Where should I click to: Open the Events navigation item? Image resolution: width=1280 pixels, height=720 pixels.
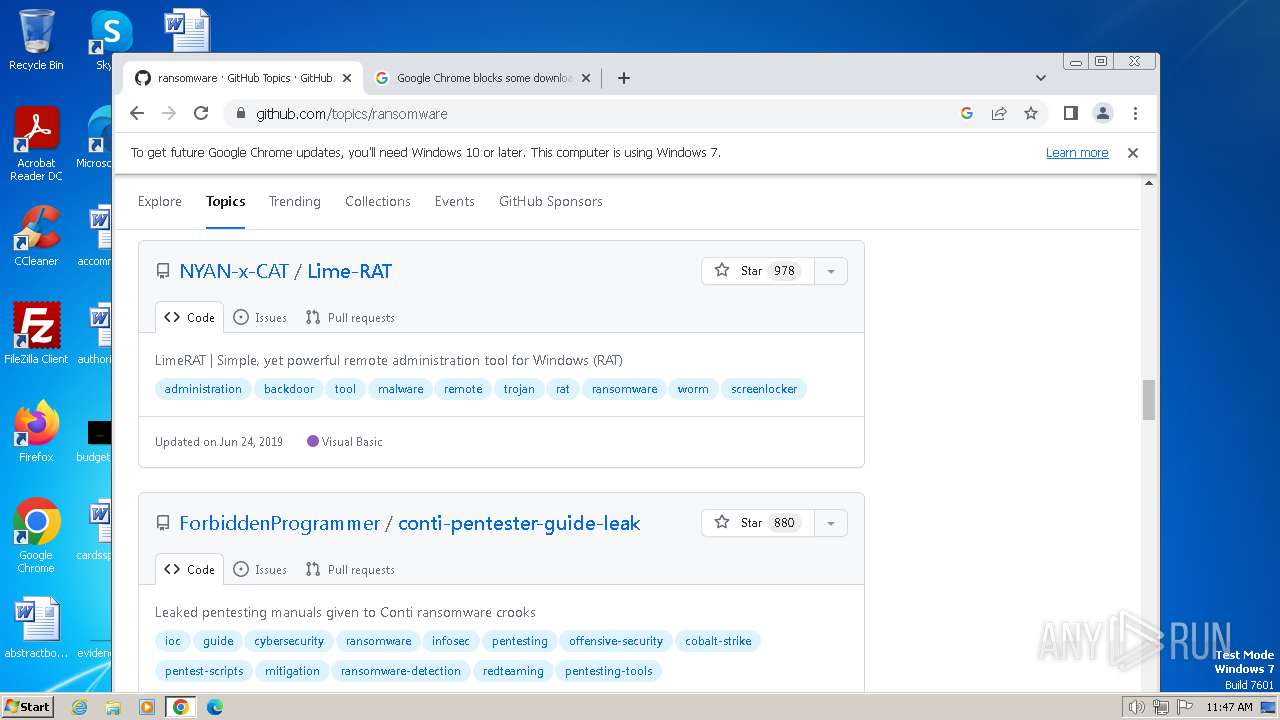point(455,201)
